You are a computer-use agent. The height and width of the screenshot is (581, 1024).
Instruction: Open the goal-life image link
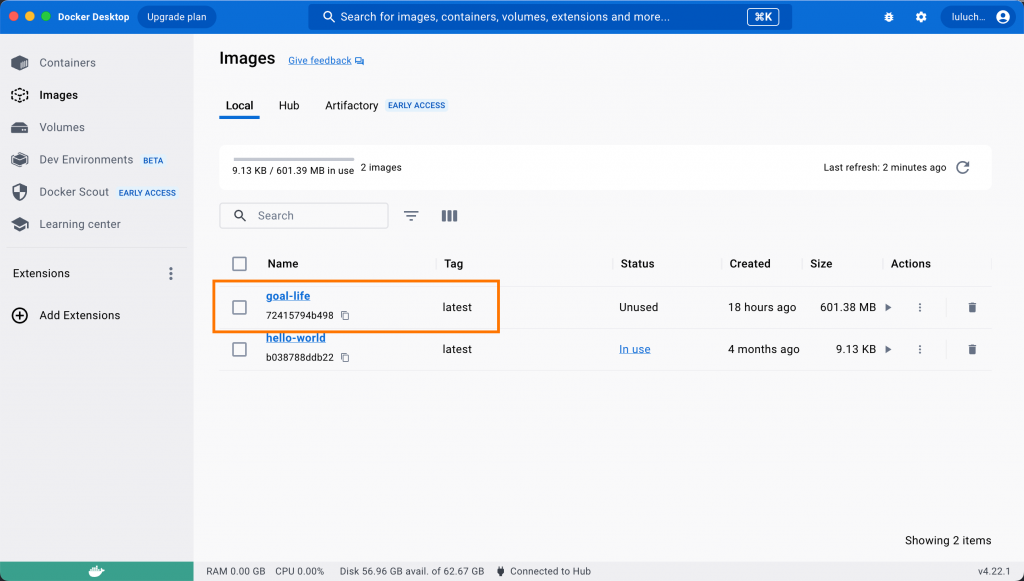(x=288, y=296)
